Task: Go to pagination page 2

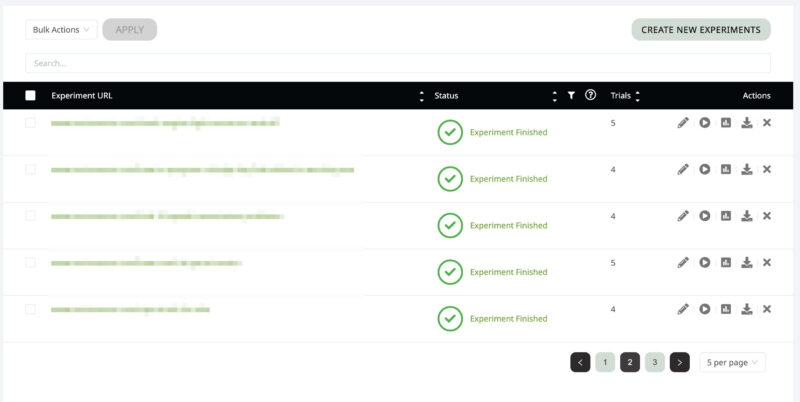Action: point(630,362)
